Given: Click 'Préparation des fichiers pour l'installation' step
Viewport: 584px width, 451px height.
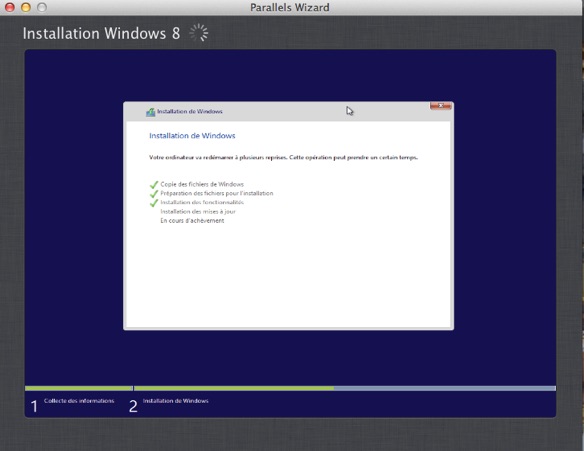Looking at the screenshot, I should pyautogui.click(x=217, y=193).
